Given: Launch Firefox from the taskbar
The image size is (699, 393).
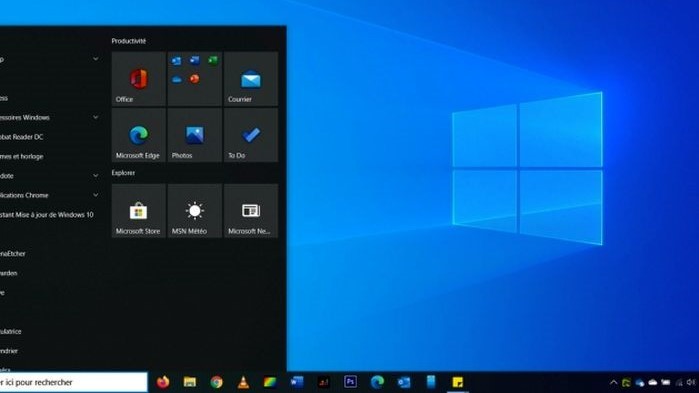Looking at the screenshot, I should point(163,382).
